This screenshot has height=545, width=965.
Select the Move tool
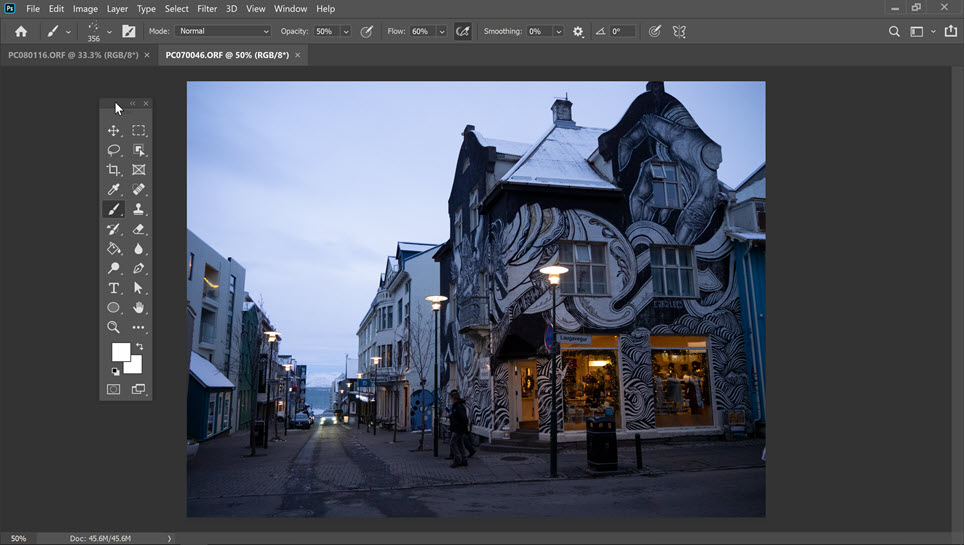[x=114, y=130]
